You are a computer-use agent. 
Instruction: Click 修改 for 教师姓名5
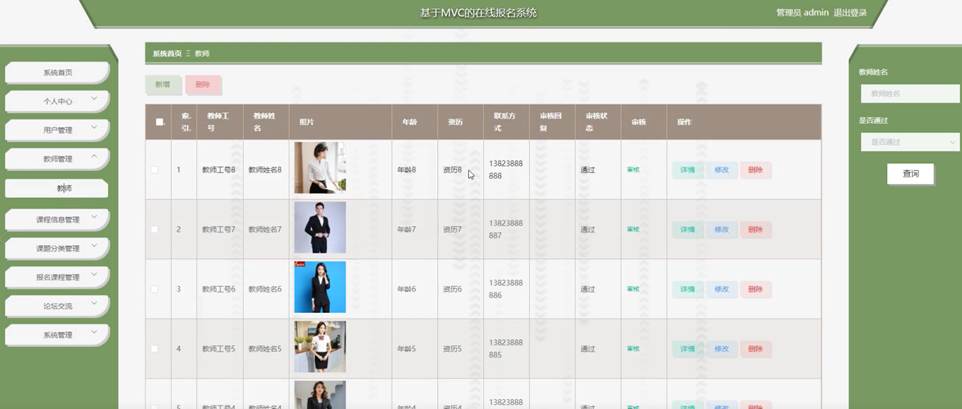click(722, 350)
